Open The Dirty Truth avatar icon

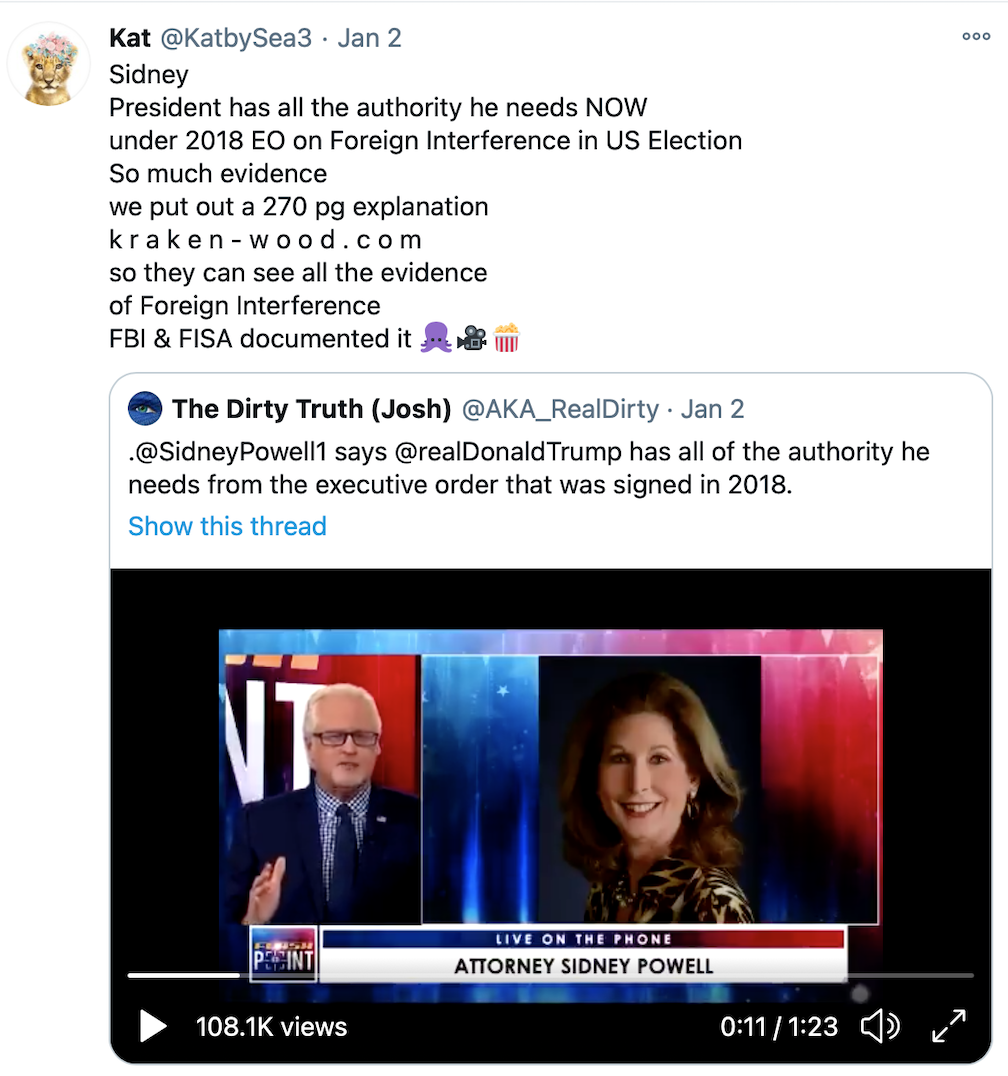[x=145, y=408]
